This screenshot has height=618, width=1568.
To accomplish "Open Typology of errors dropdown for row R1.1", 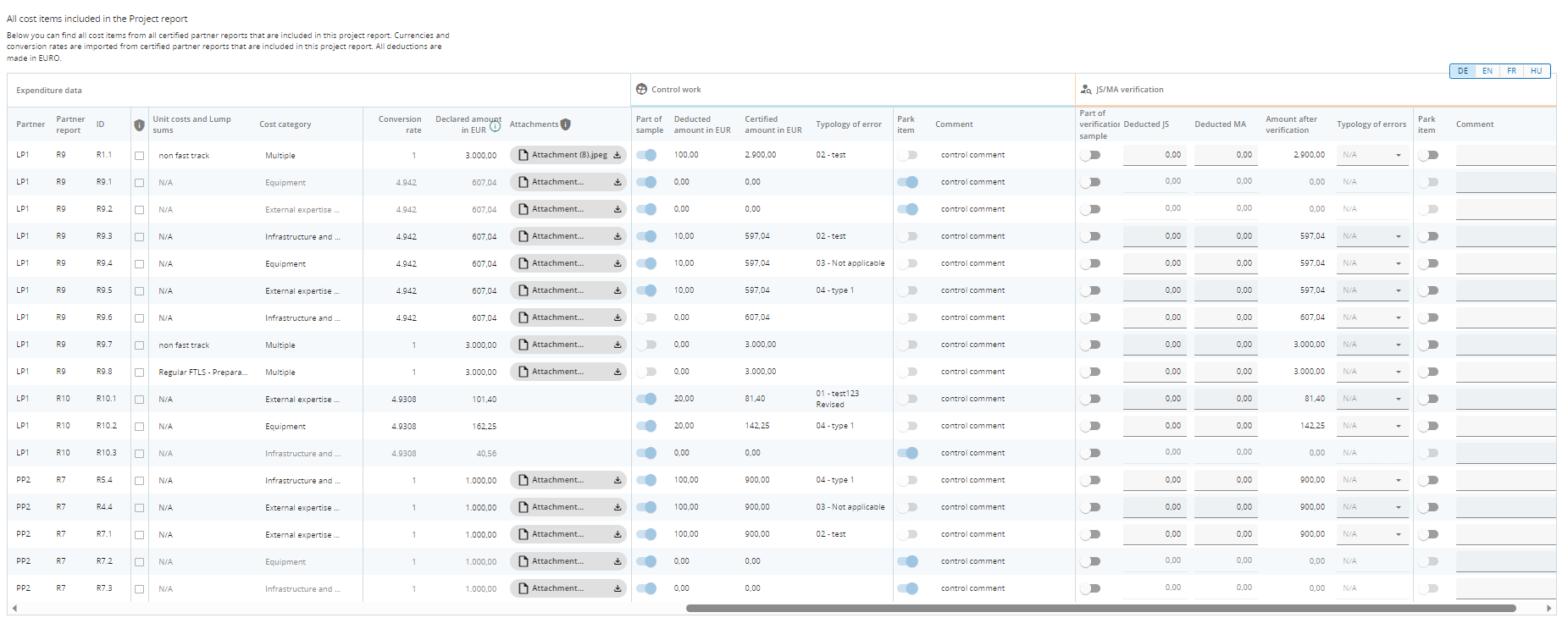I will coord(1398,155).
